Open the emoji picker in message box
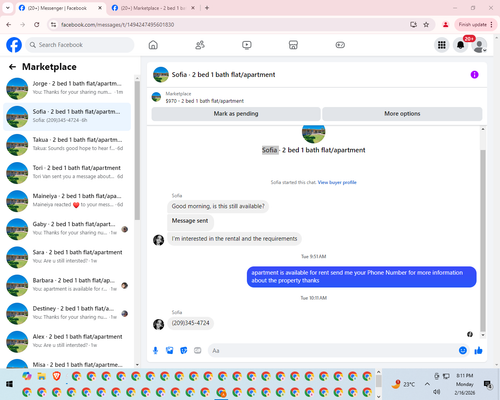500x400 pixels. point(463,350)
